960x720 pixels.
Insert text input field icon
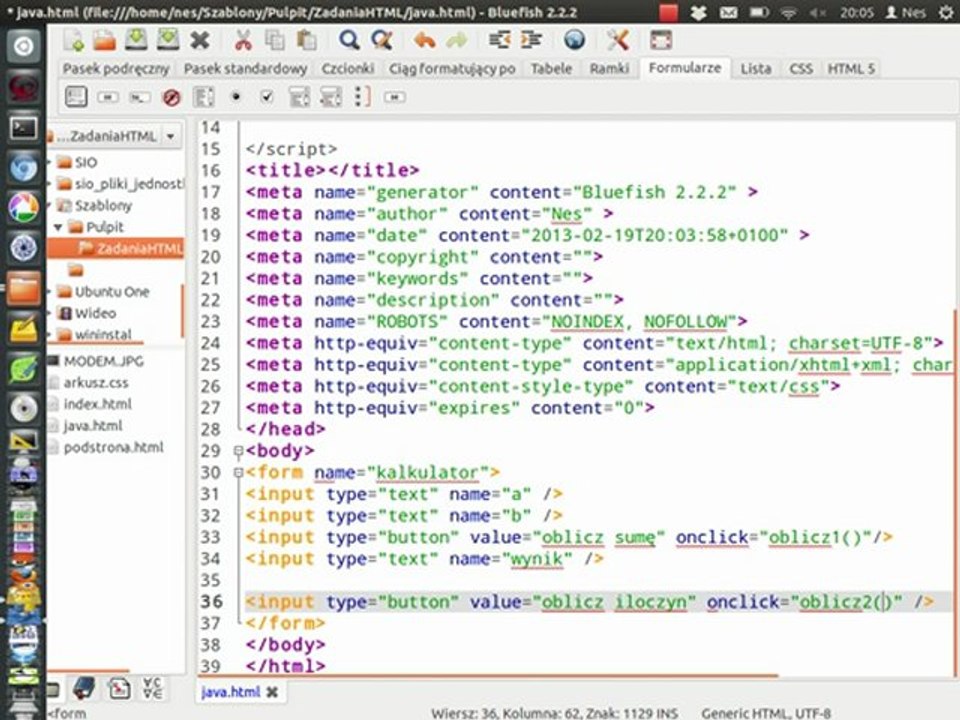point(140,97)
